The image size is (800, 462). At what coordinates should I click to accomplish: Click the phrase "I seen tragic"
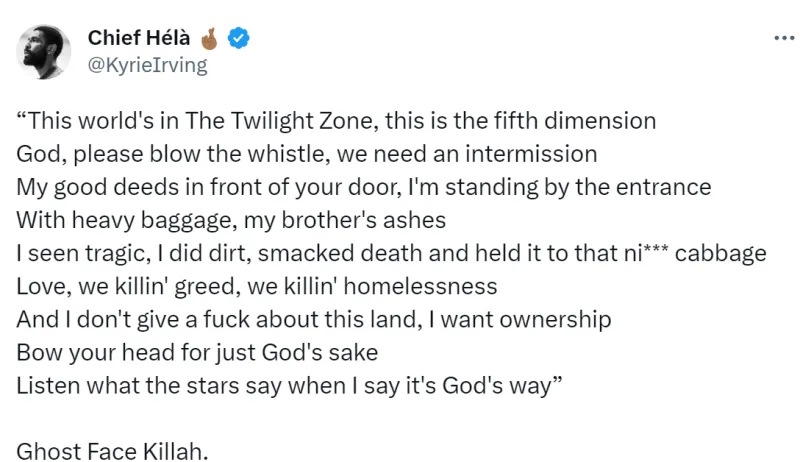point(84,253)
